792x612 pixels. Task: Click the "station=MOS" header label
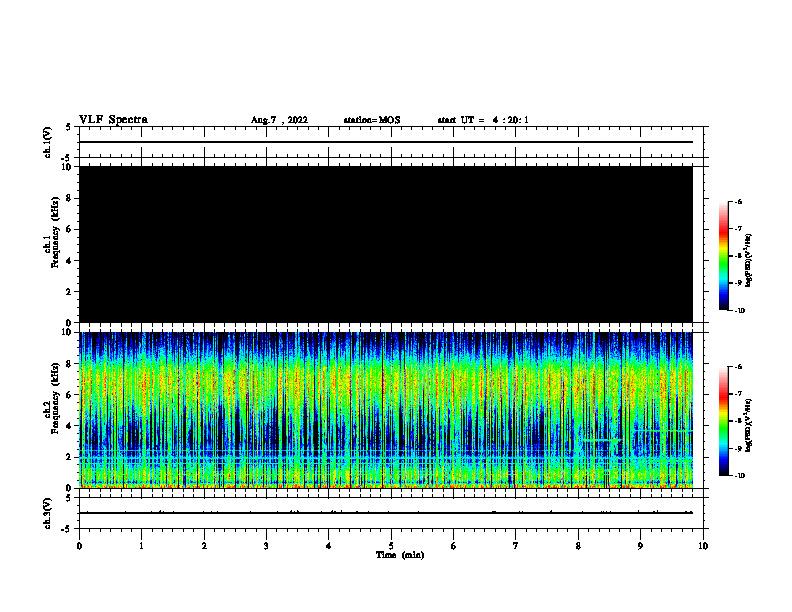point(372,120)
